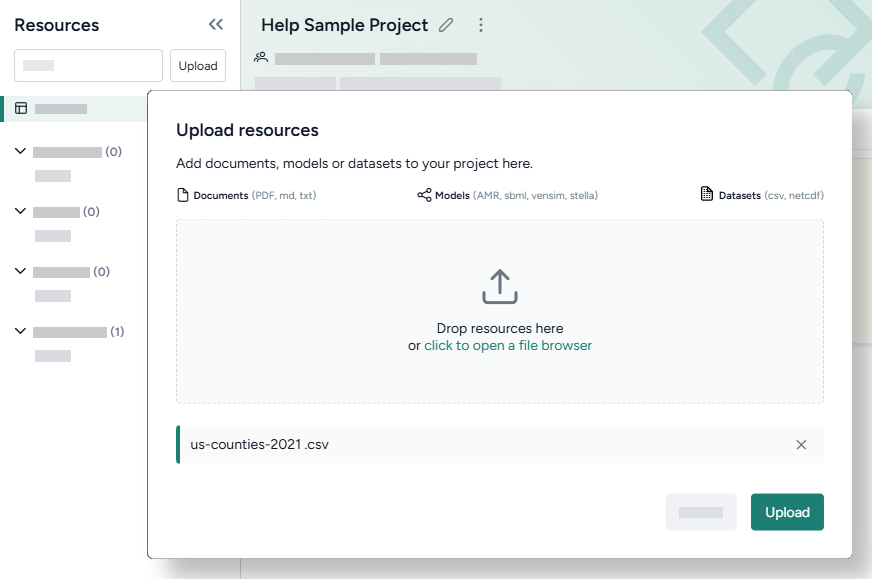Click the green Upload button in dialog
872x579 pixels.
pos(787,512)
